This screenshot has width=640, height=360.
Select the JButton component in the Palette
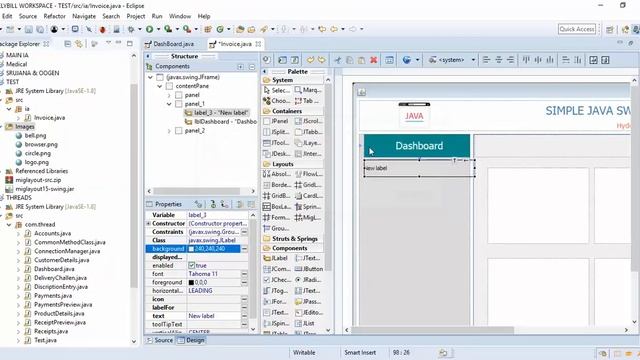click(x=309, y=269)
